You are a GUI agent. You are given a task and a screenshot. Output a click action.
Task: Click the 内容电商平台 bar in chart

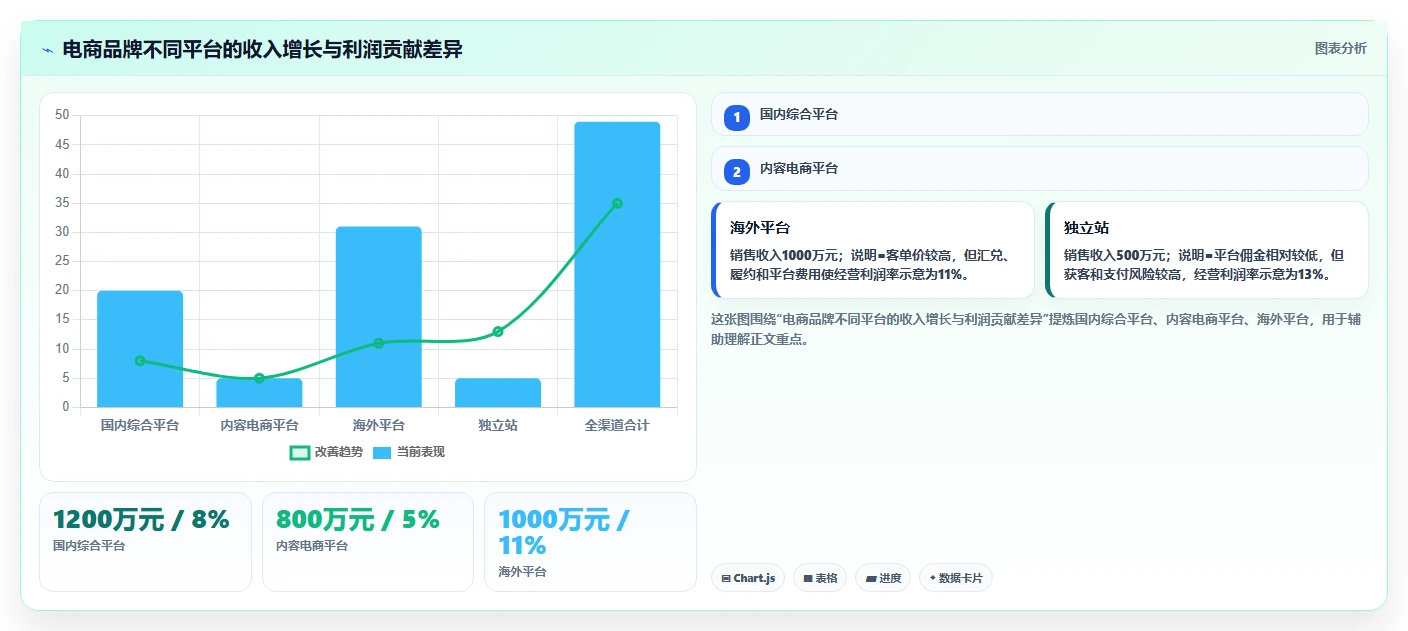[x=259, y=393]
